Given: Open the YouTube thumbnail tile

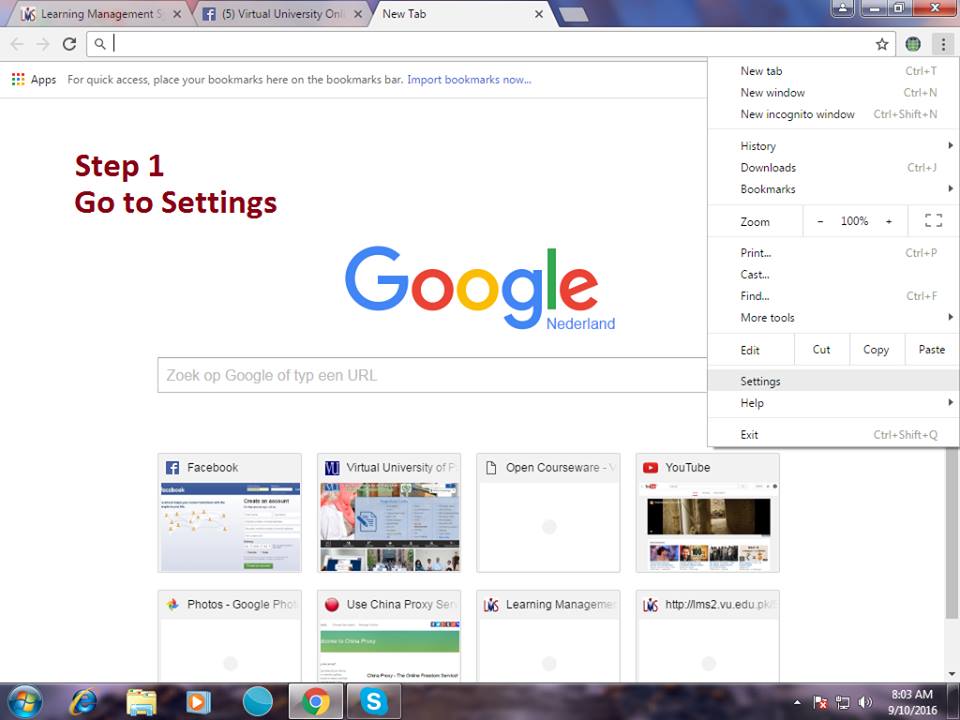Looking at the screenshot, I should (708, 513).
